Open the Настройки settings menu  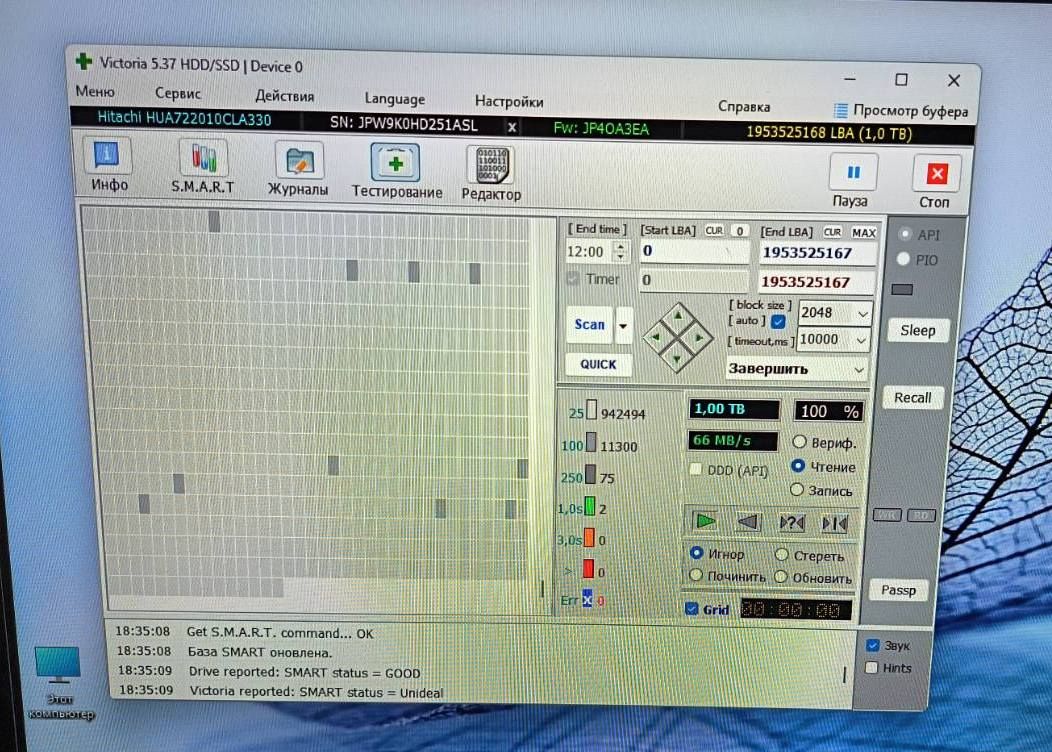click(x=509, y=101)
